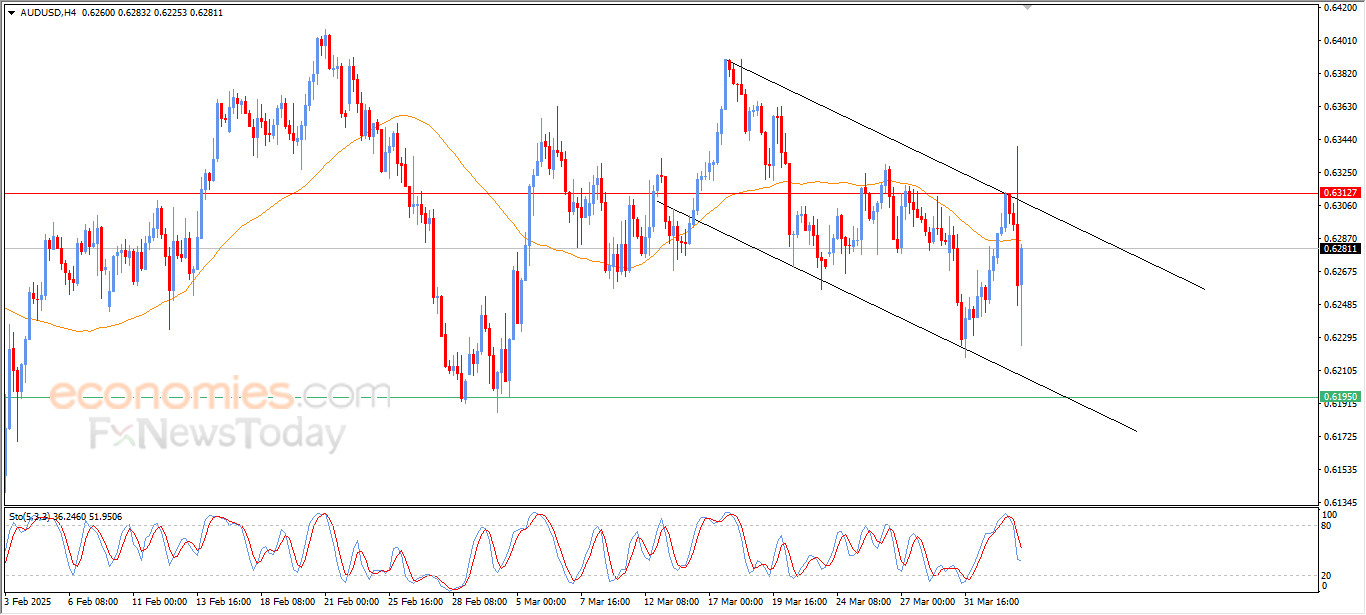Click the stochastic 80 level label
The image size is (1366, 615).
pos(1327,524)
